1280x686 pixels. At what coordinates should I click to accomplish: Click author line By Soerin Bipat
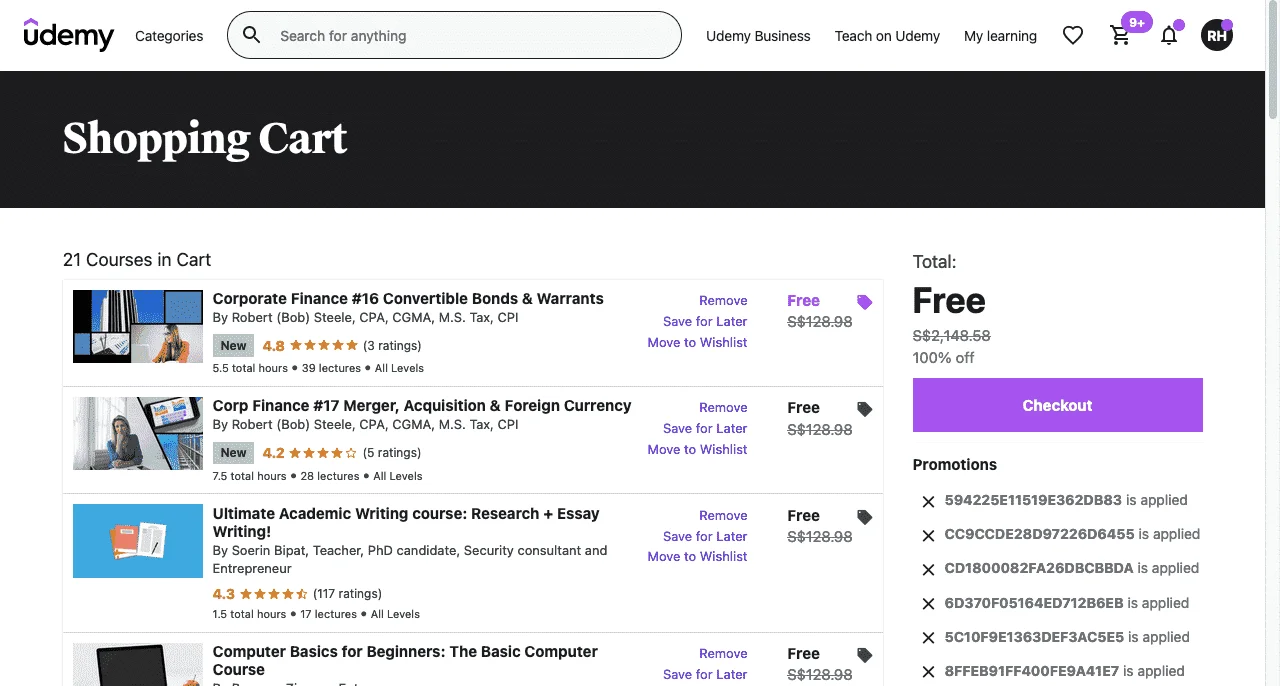click(x=410, y=560)
